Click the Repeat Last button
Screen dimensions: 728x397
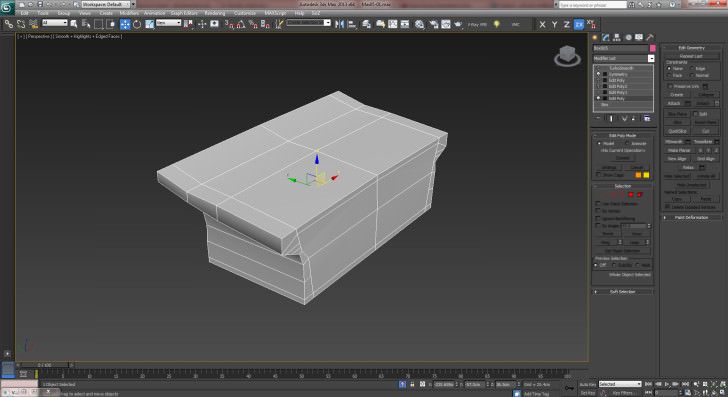691,56
